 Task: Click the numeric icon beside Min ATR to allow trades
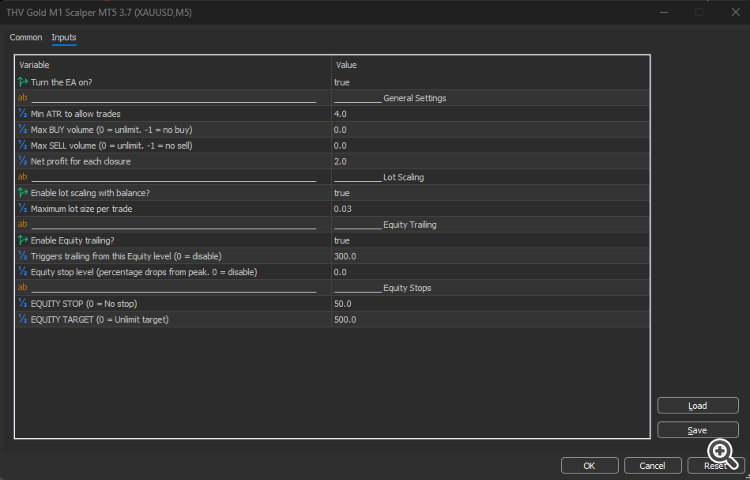(23, 114)
